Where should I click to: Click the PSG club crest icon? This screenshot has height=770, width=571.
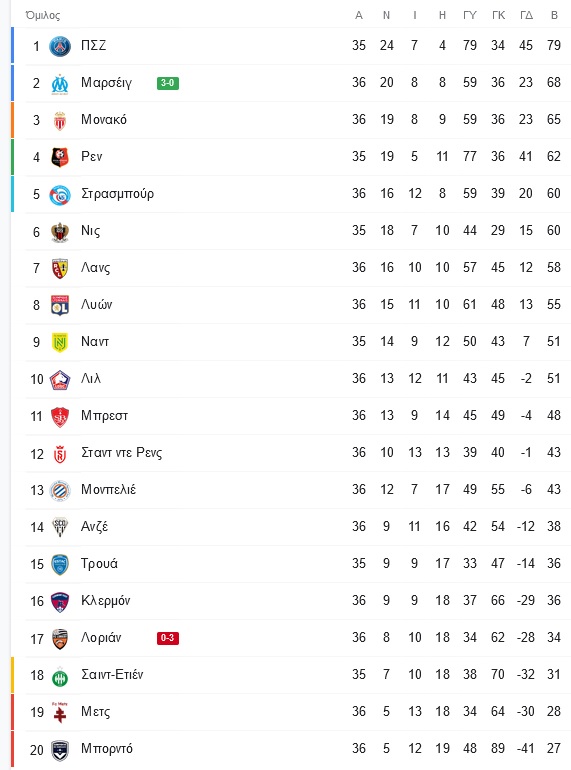(x=60, y=46)
